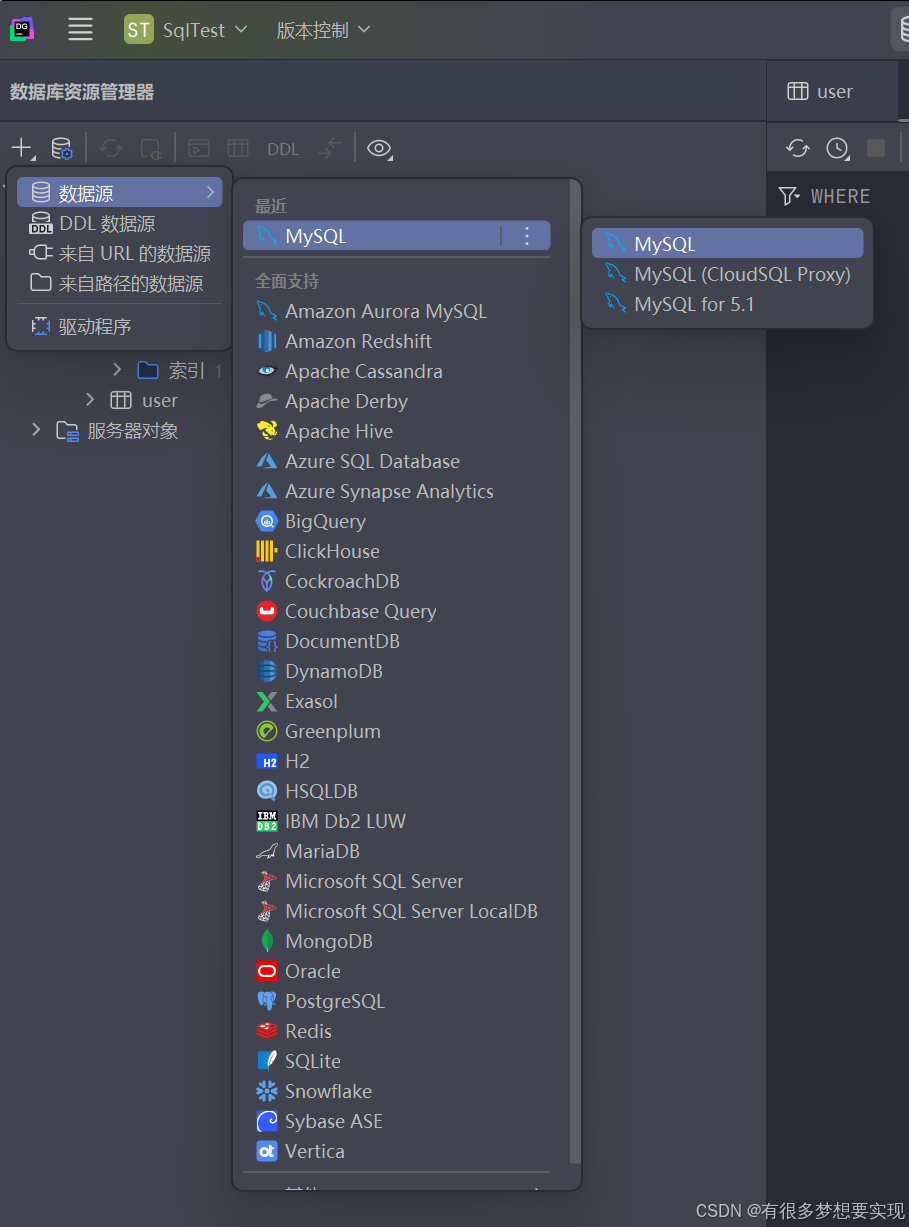Screen dimensions: 909x1227
Task: Select the 数据源 menu item
Action: (x=120, y=192)
